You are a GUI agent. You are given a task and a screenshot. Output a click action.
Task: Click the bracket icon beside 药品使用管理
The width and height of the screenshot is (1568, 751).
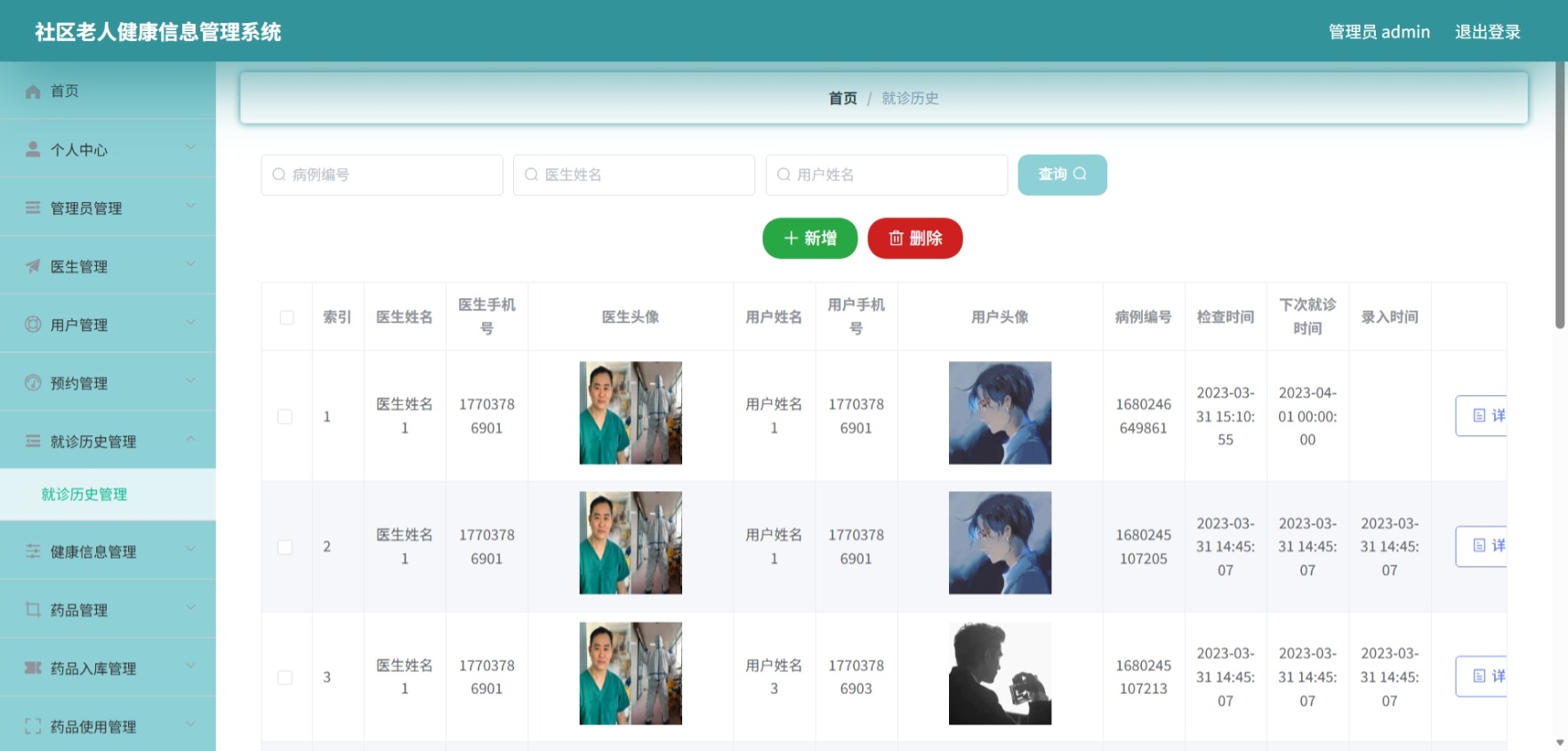[33, 726]
